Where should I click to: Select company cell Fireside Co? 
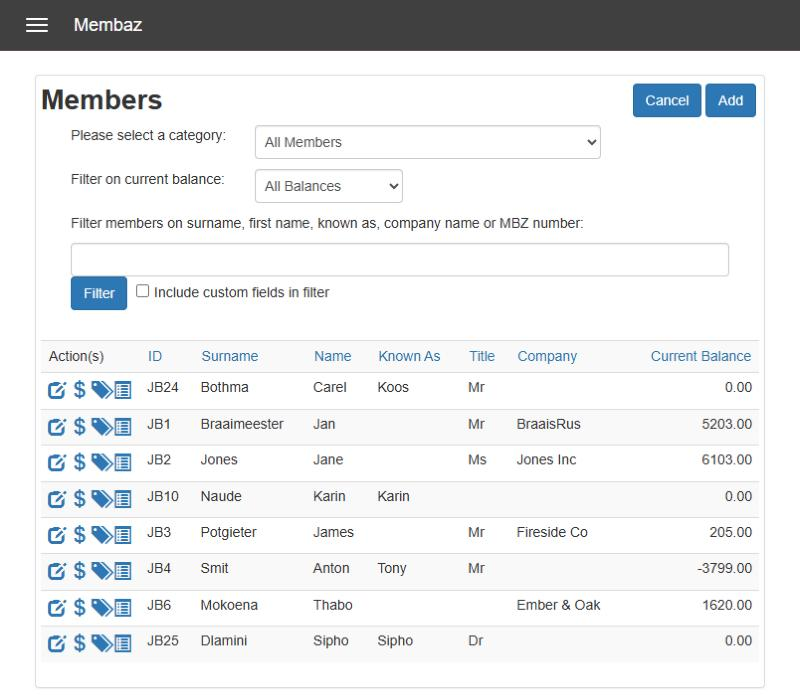pyautogui.click(x=552, y=532)
